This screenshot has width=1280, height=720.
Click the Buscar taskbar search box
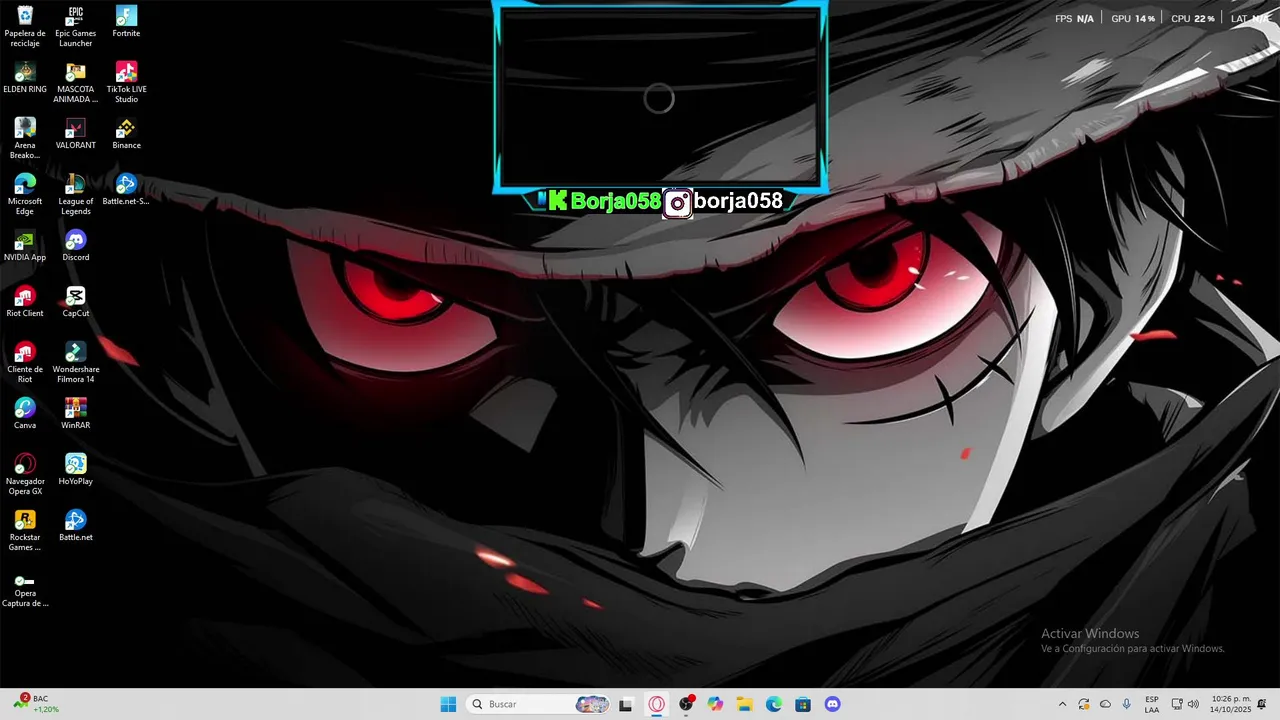point(538,704)
